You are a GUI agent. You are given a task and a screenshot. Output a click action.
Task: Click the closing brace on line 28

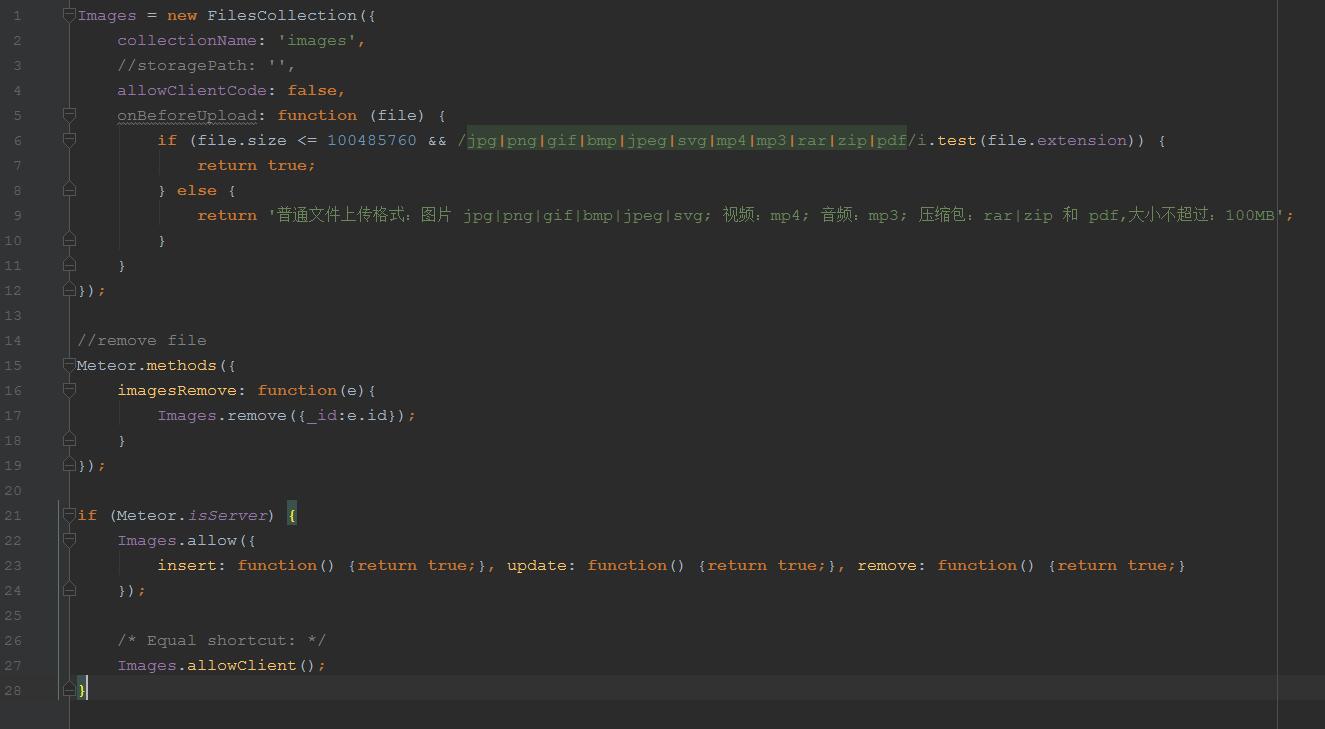coord(82,690)
